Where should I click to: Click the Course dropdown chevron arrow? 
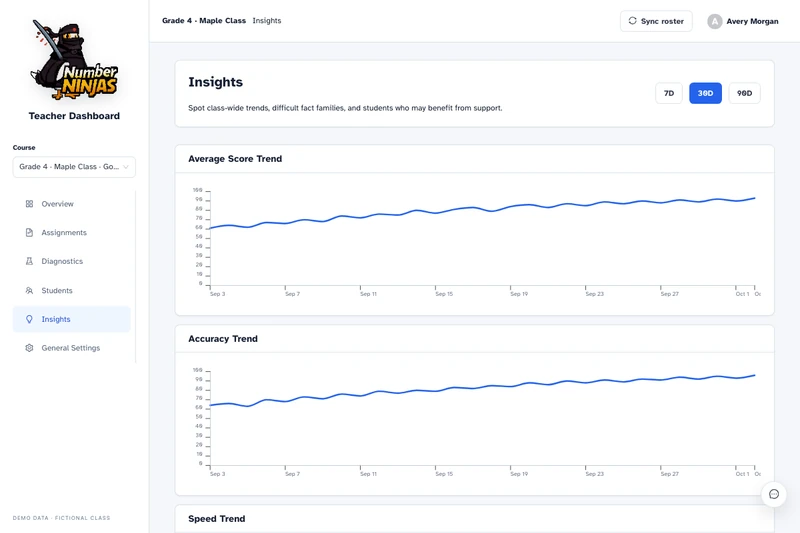point(126,167)
